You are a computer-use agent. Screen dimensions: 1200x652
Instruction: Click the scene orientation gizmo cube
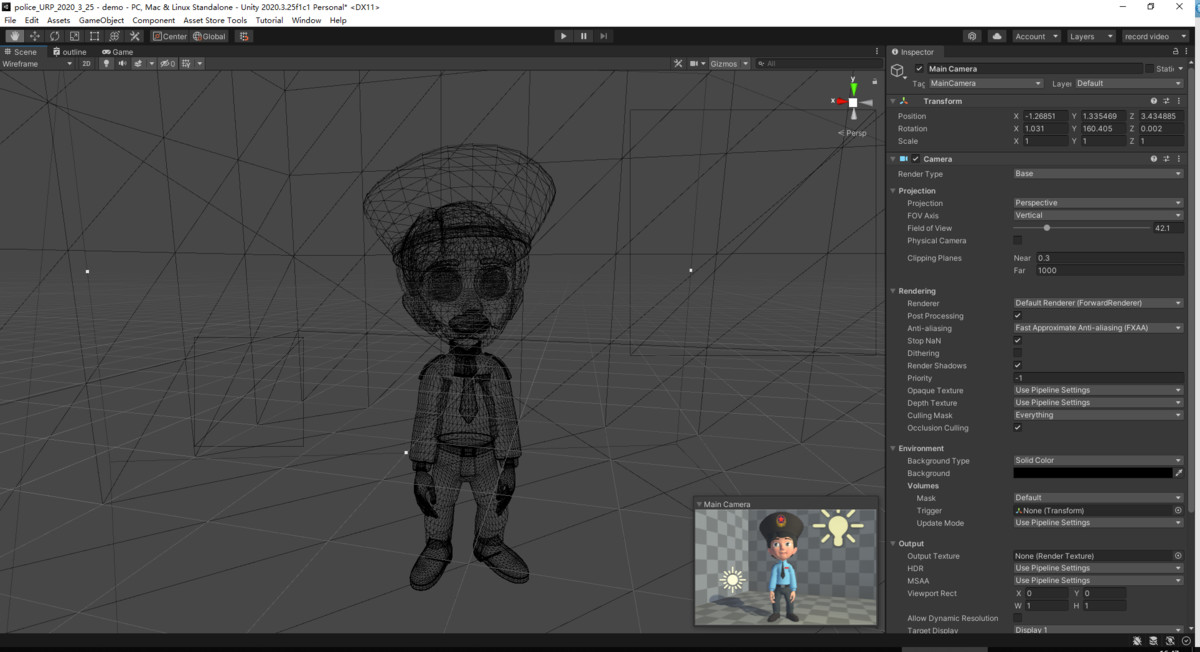point(853,102)
